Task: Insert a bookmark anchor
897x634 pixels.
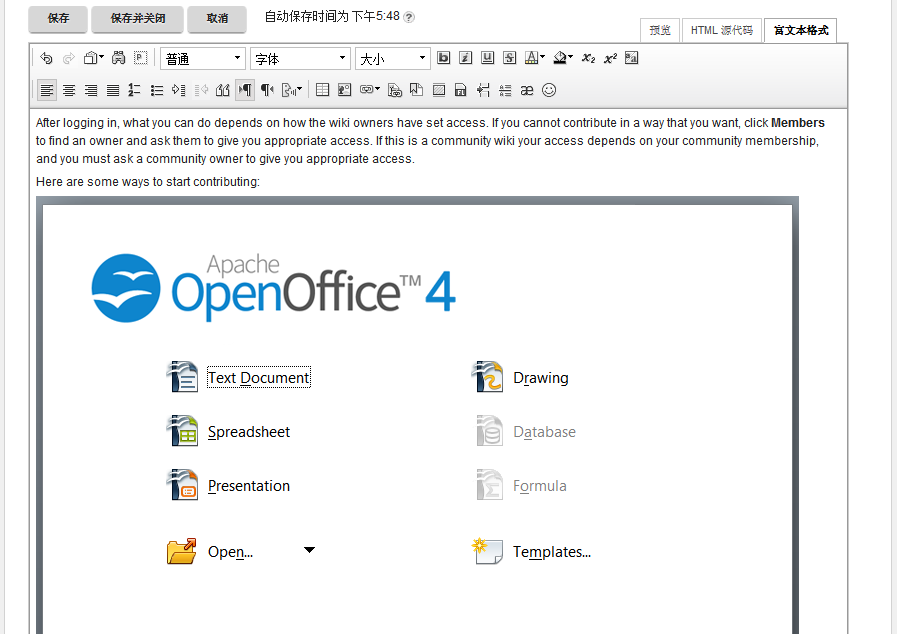Action: (x=416, y=90)
